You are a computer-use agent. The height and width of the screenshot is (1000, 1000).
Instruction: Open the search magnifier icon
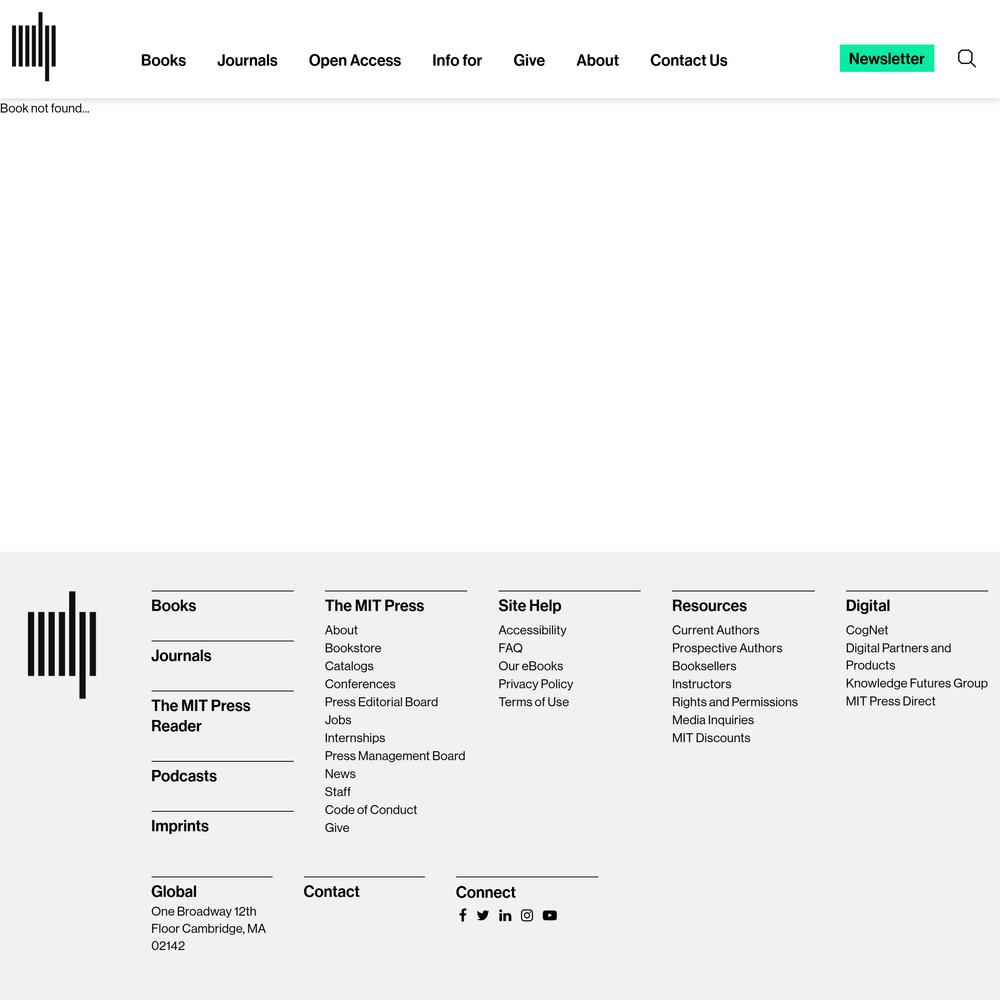click(966, 59)
